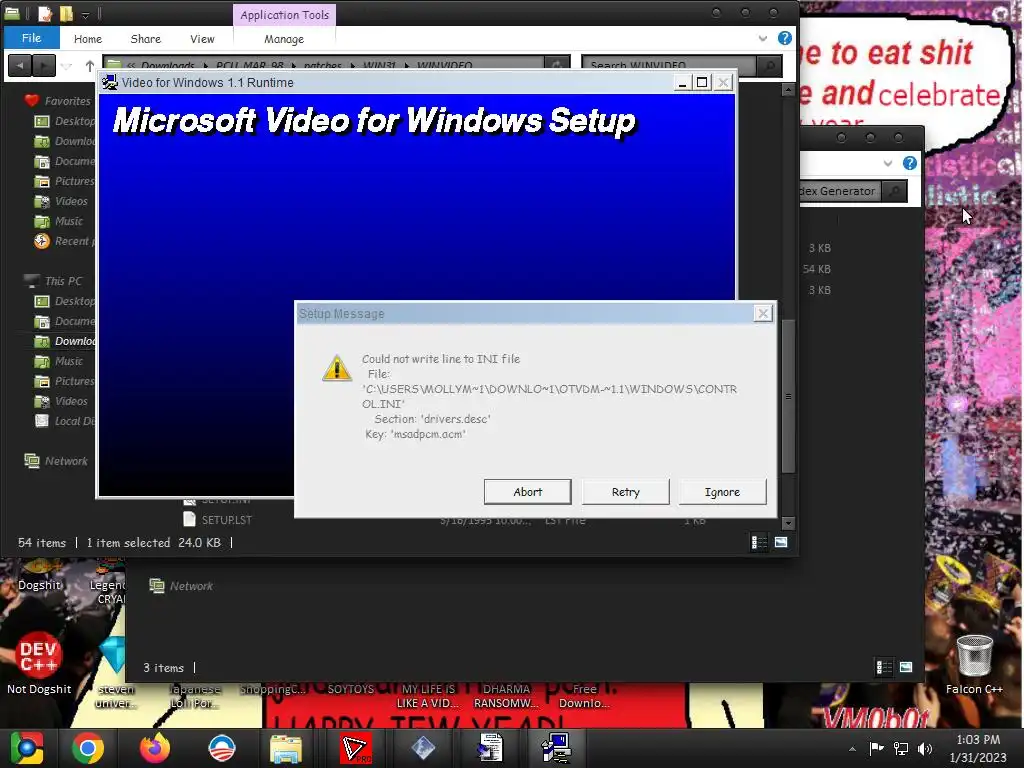Image resolution: width=1024 pixels, height=768 pixels.
Task: Click the network tray icon
Action: [901, 748]
